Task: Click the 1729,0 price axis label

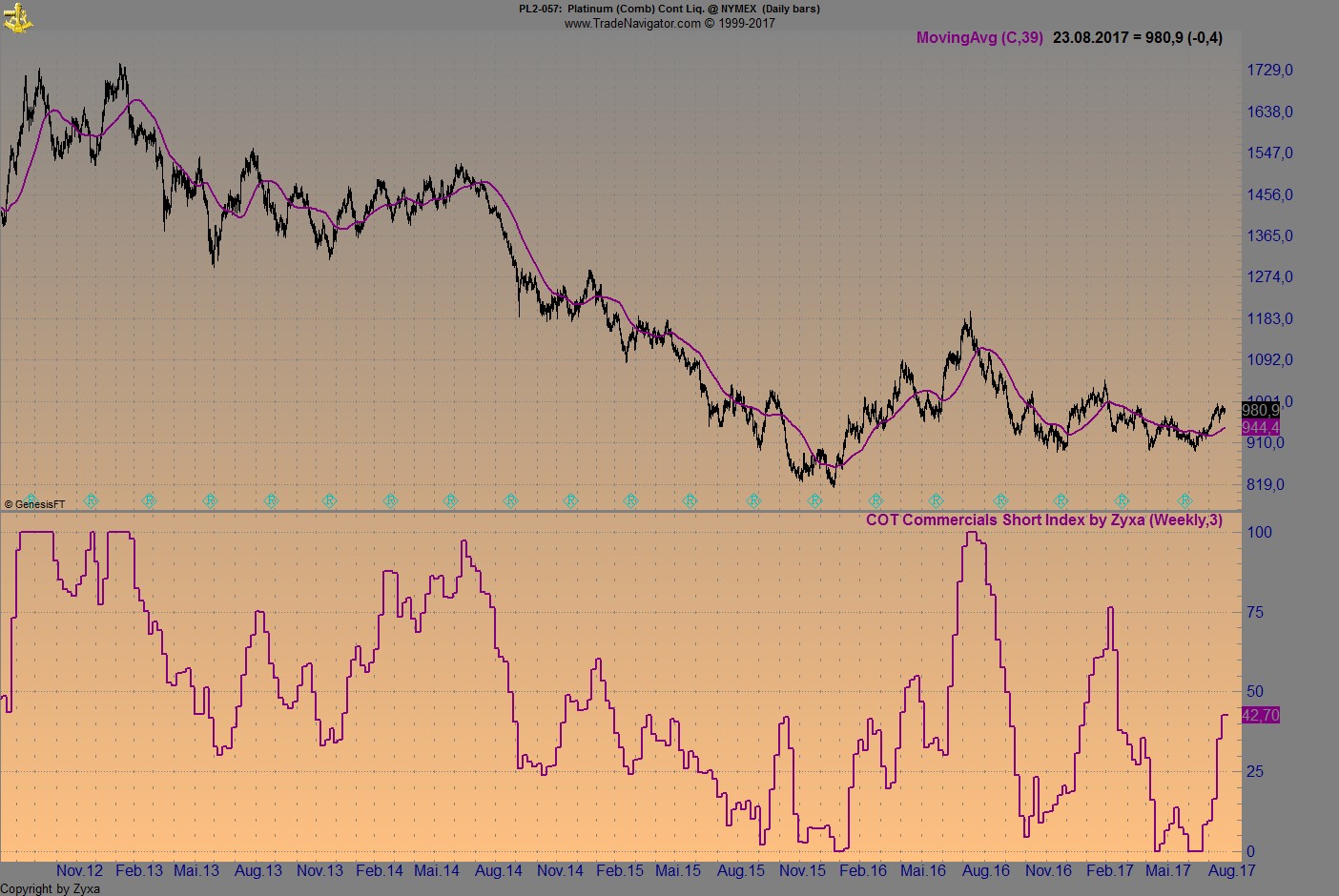Action: coord(1269,71)
